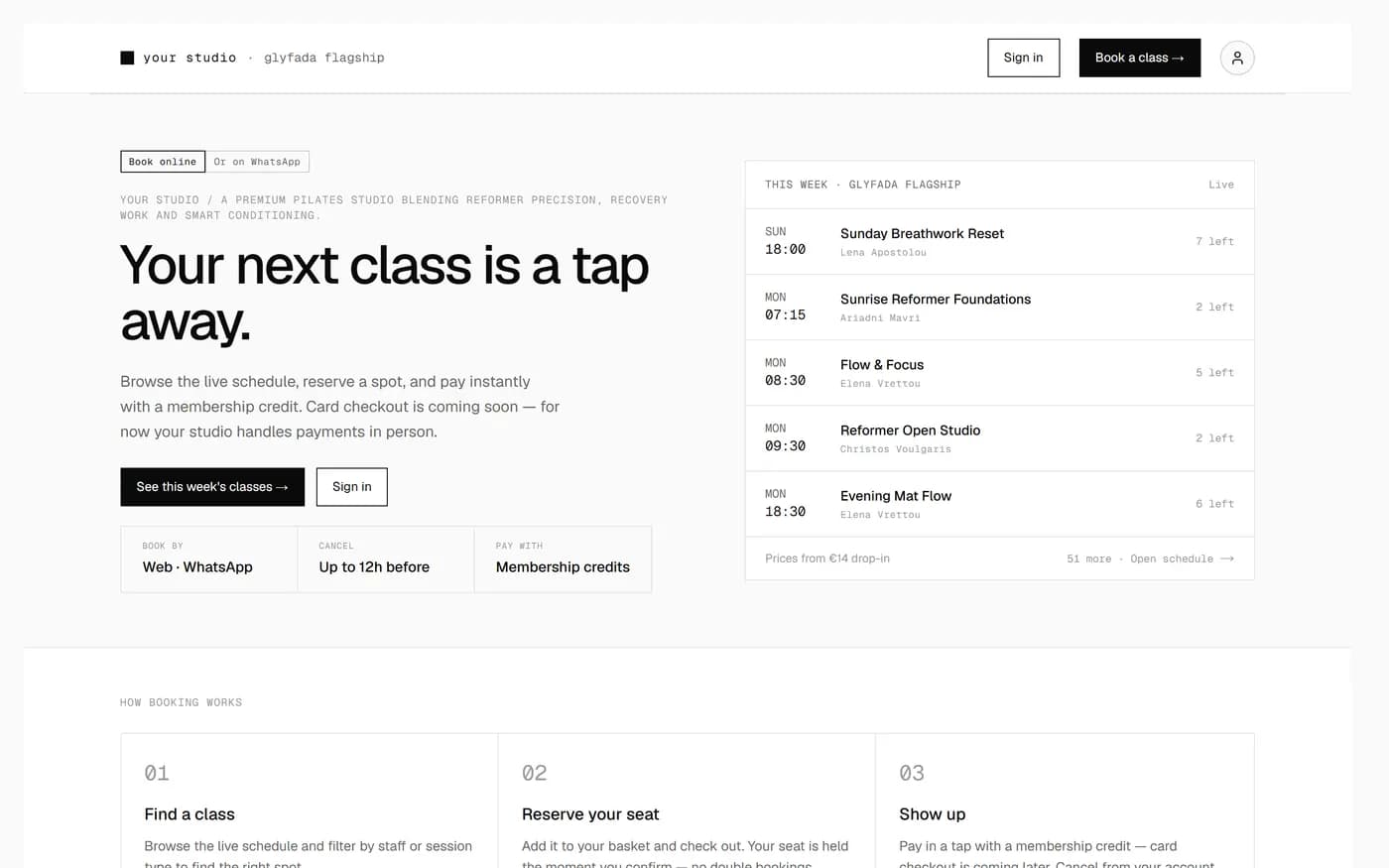Open the Sunday Breathwork Reset class
The width and height of the screenshot is (1389, 868).
999,241
